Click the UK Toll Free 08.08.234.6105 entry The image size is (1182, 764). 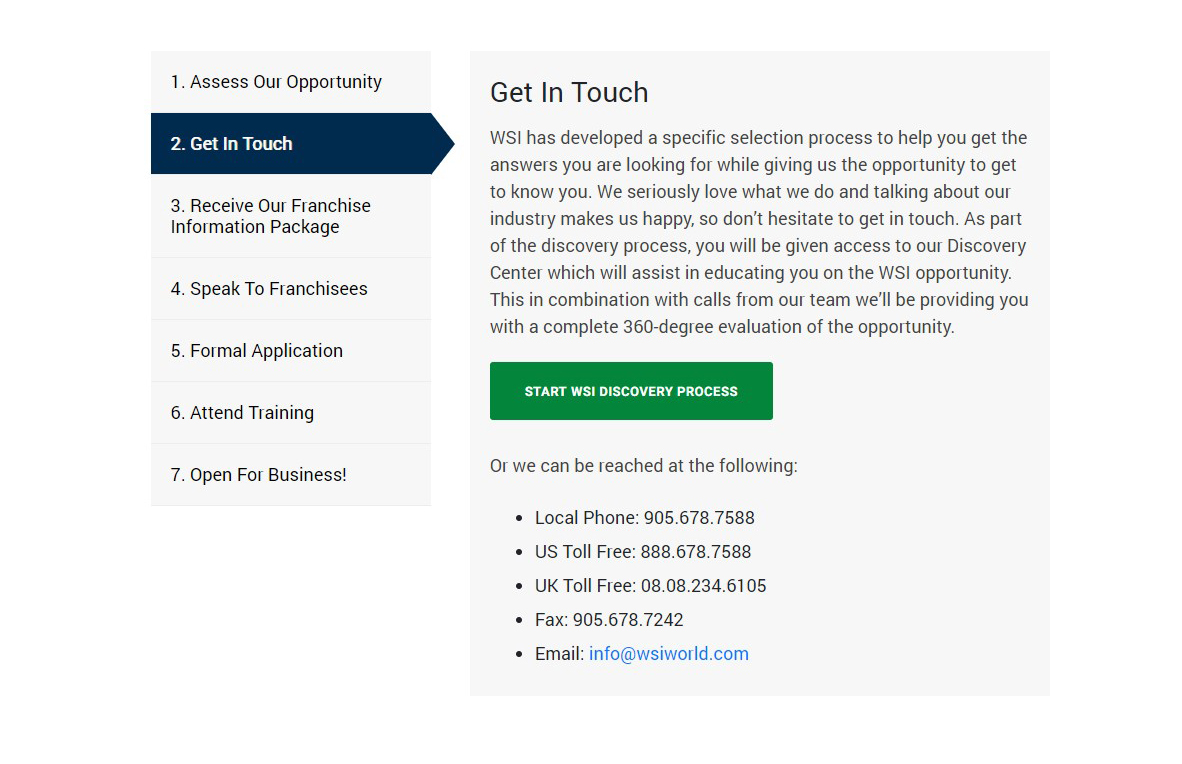(x=651, y=586)
